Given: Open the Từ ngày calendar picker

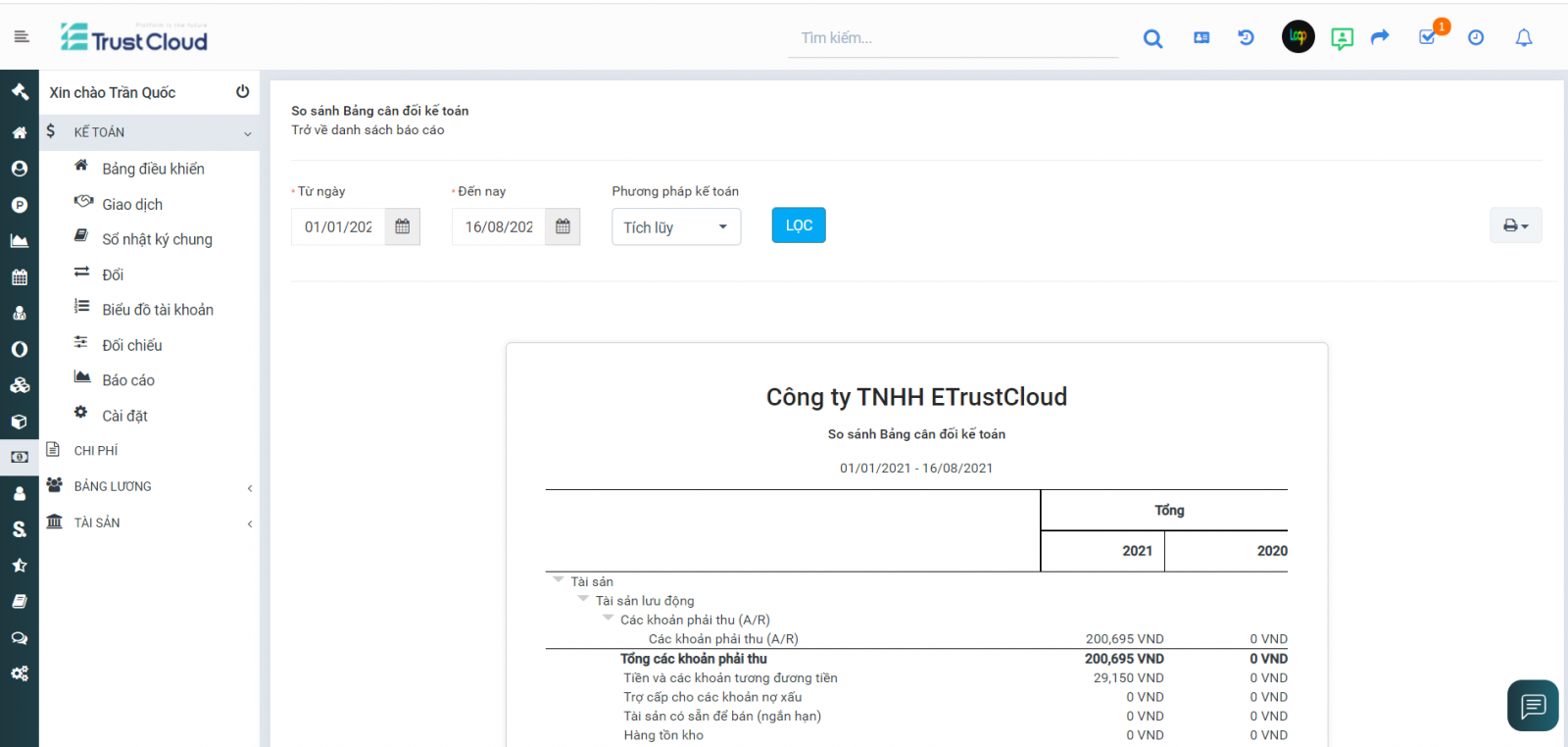Looking at the screenshot, I should [402, 226].
